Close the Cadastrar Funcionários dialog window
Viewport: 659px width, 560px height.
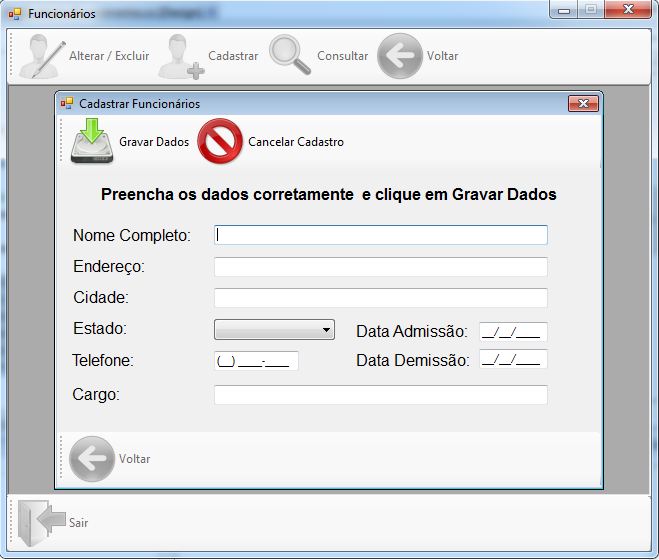pyautogui.click(x=582, y=104)
